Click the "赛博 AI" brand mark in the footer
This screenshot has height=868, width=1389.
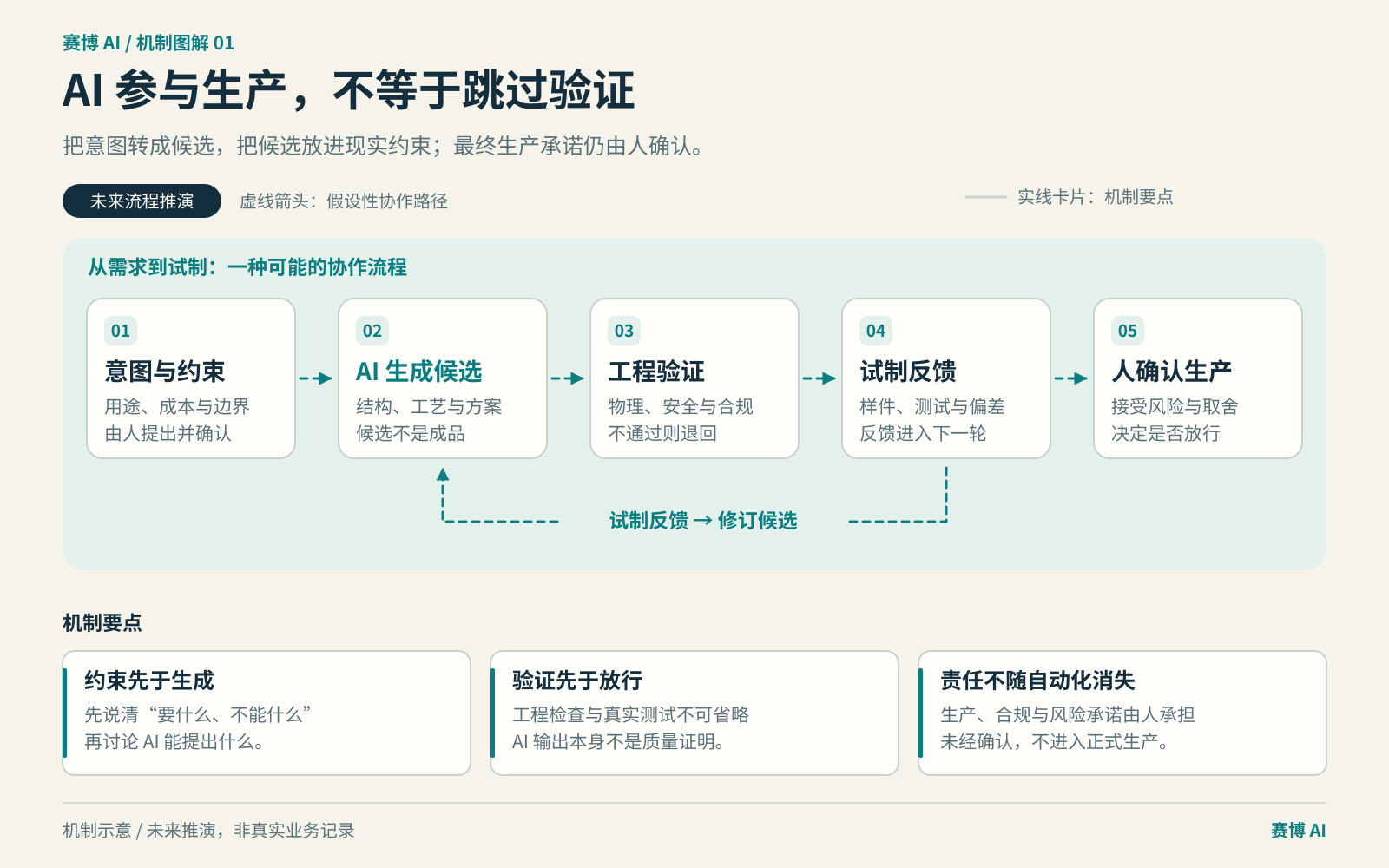(1299, 831)
